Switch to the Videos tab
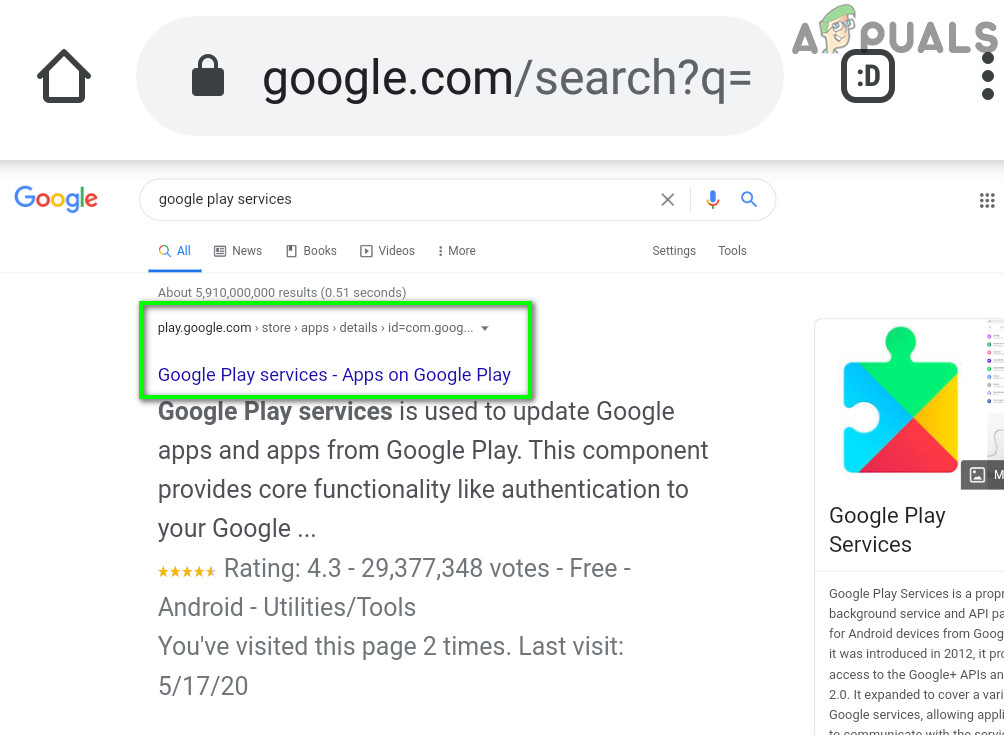The width and height of the screenshot is (1004, 735). tap(388, 251)
